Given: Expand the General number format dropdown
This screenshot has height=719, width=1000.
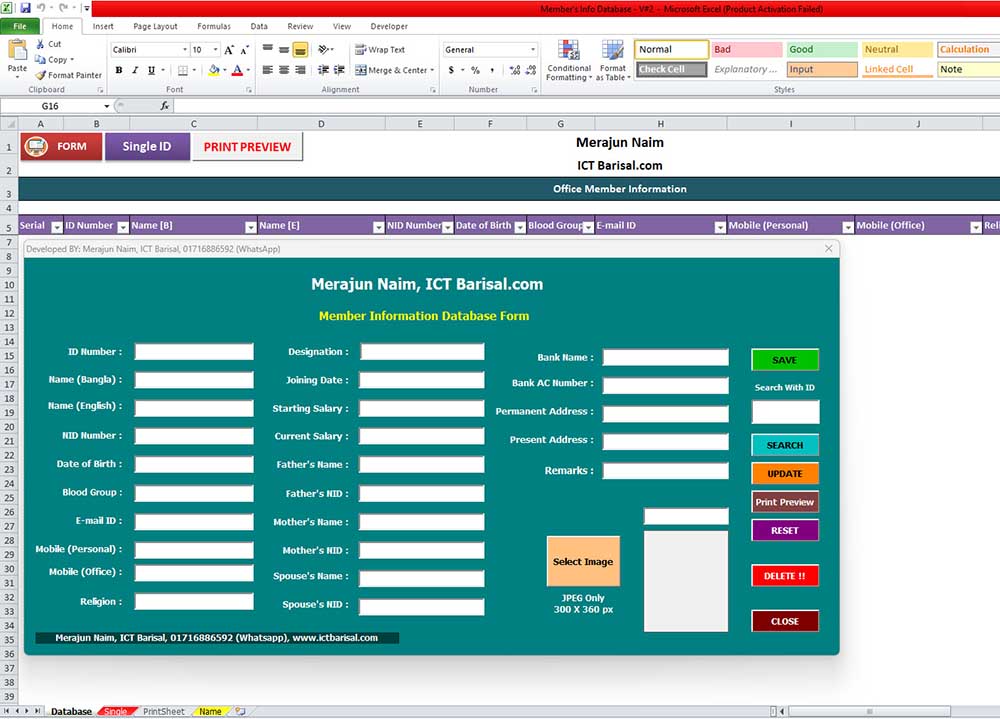Looking at the screenshot, I should pos(533,49).
